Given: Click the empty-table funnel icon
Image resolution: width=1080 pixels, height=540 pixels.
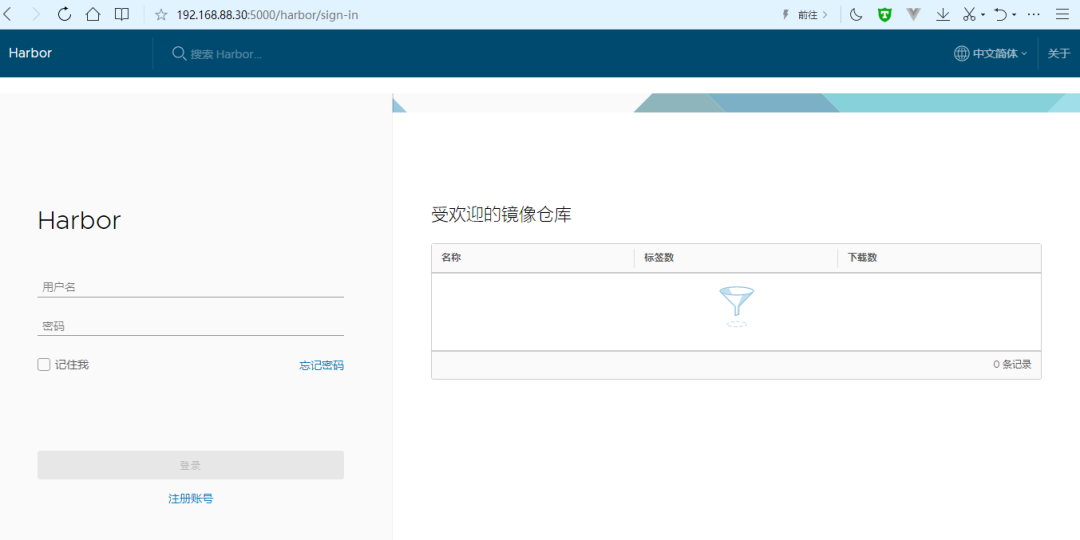Looking at the screenshot, I should tap(736, 307).
